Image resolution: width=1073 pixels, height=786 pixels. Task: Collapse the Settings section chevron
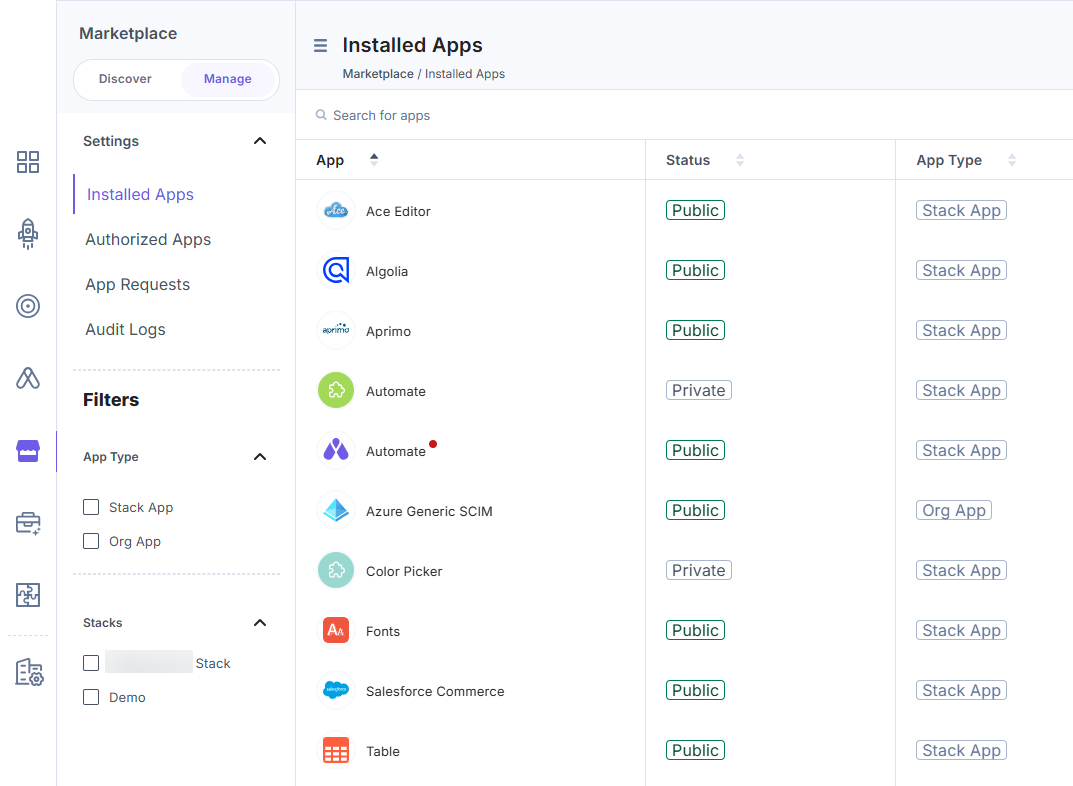(x=260, y=141)
